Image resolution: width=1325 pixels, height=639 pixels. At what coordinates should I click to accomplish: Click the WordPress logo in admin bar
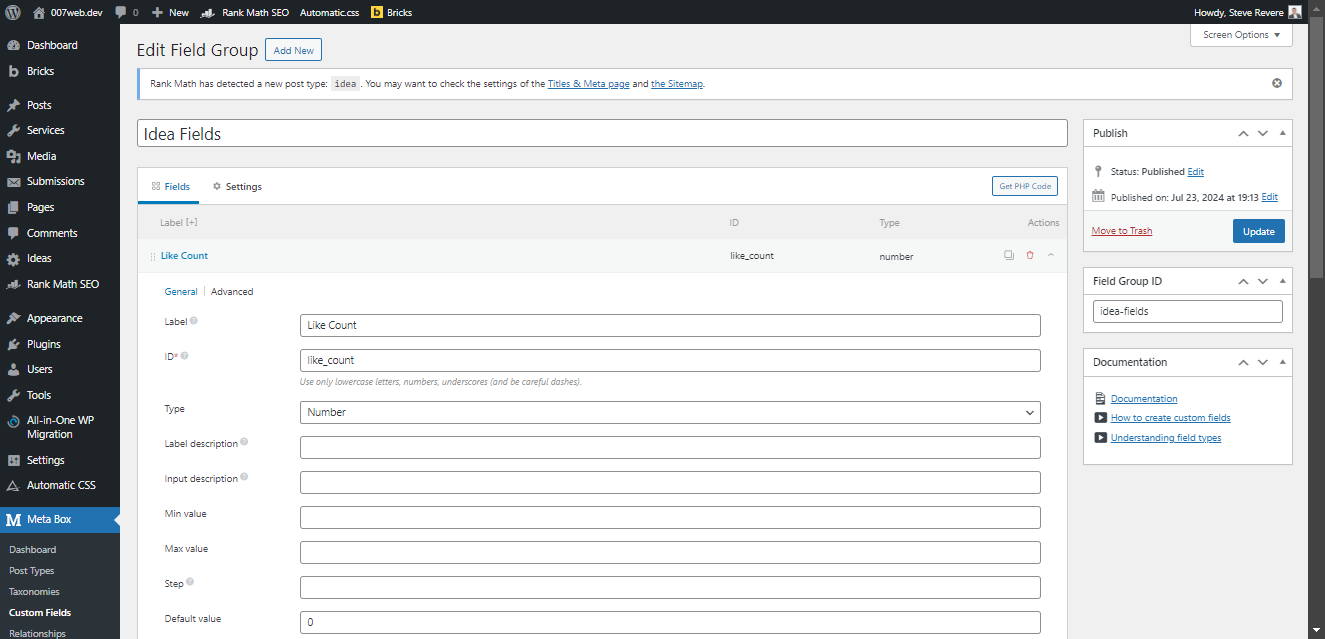click(x=13, y=12)
